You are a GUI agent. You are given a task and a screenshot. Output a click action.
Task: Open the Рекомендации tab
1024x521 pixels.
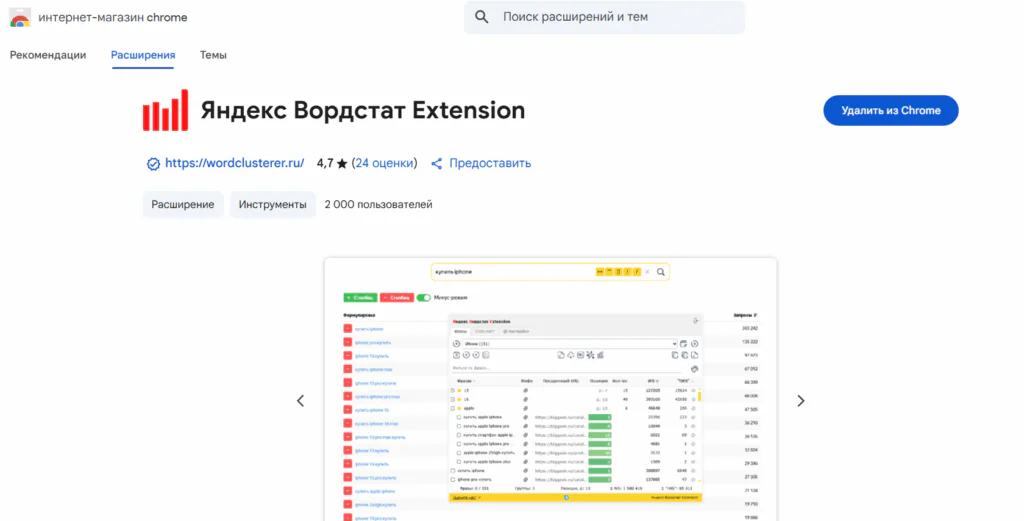click(48, 55)
